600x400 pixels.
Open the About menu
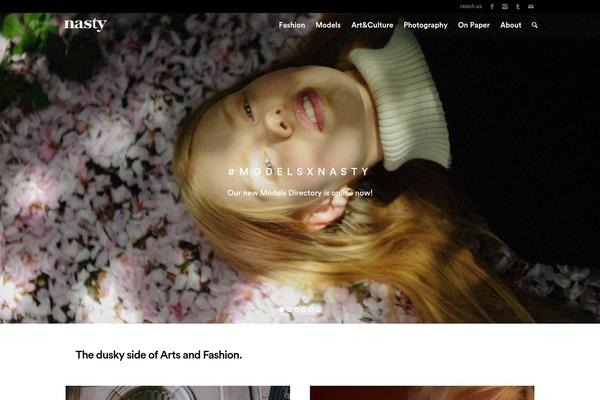[510, 25]
